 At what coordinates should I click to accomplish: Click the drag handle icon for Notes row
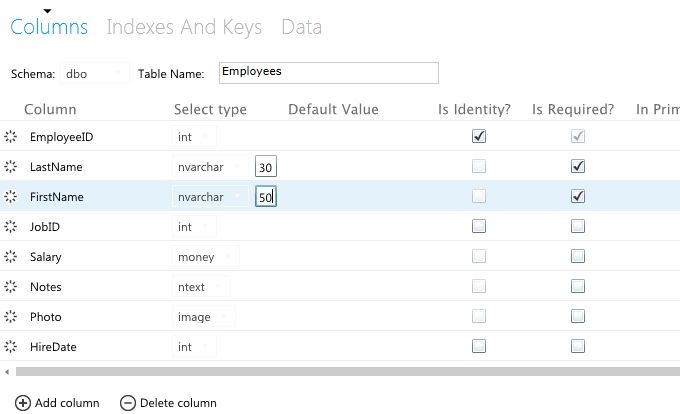click(11, 287)
